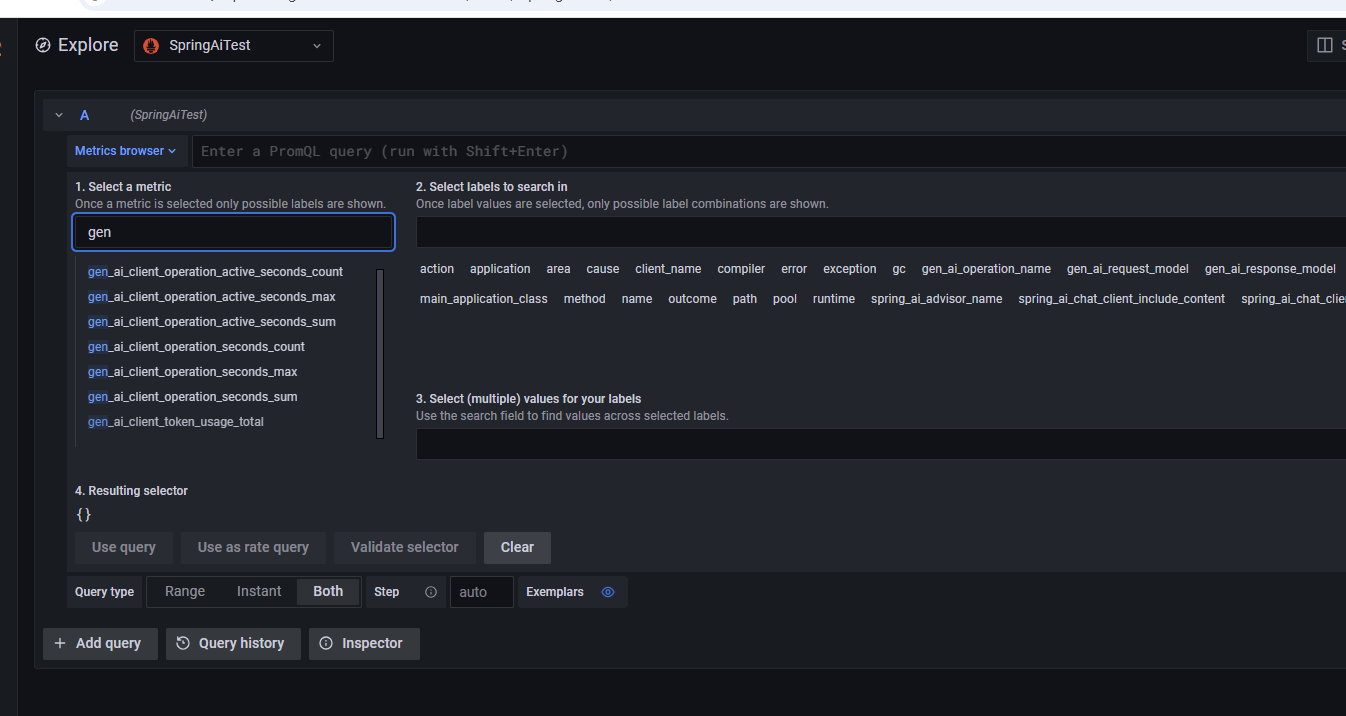Clear the metrics browser selection
Screen dimensions: 1346x716
517,547
